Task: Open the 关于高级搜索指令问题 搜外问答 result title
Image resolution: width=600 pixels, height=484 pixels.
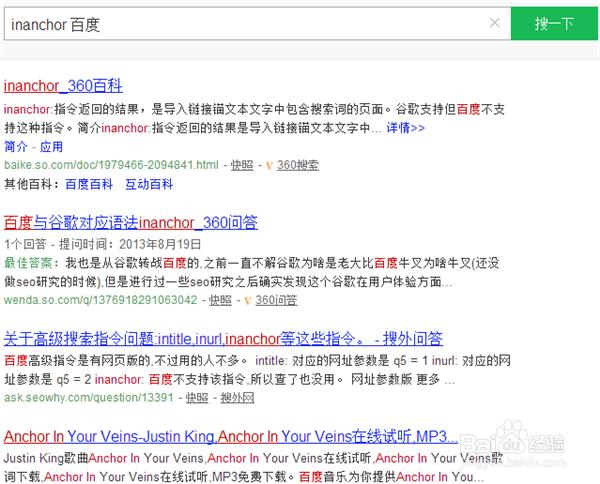Action: coord(223,339)
